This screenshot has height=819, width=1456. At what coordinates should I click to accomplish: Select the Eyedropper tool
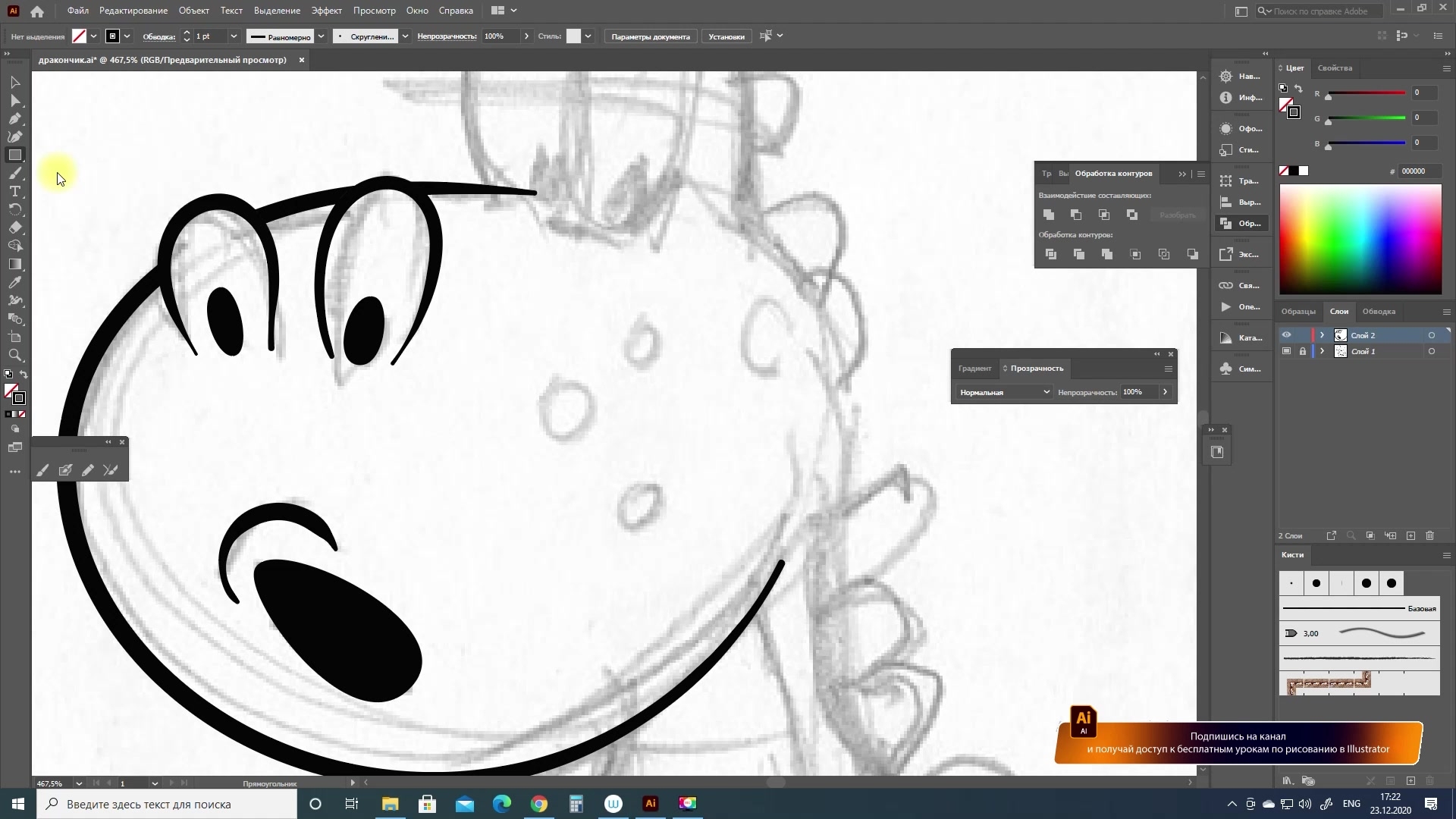15,282
